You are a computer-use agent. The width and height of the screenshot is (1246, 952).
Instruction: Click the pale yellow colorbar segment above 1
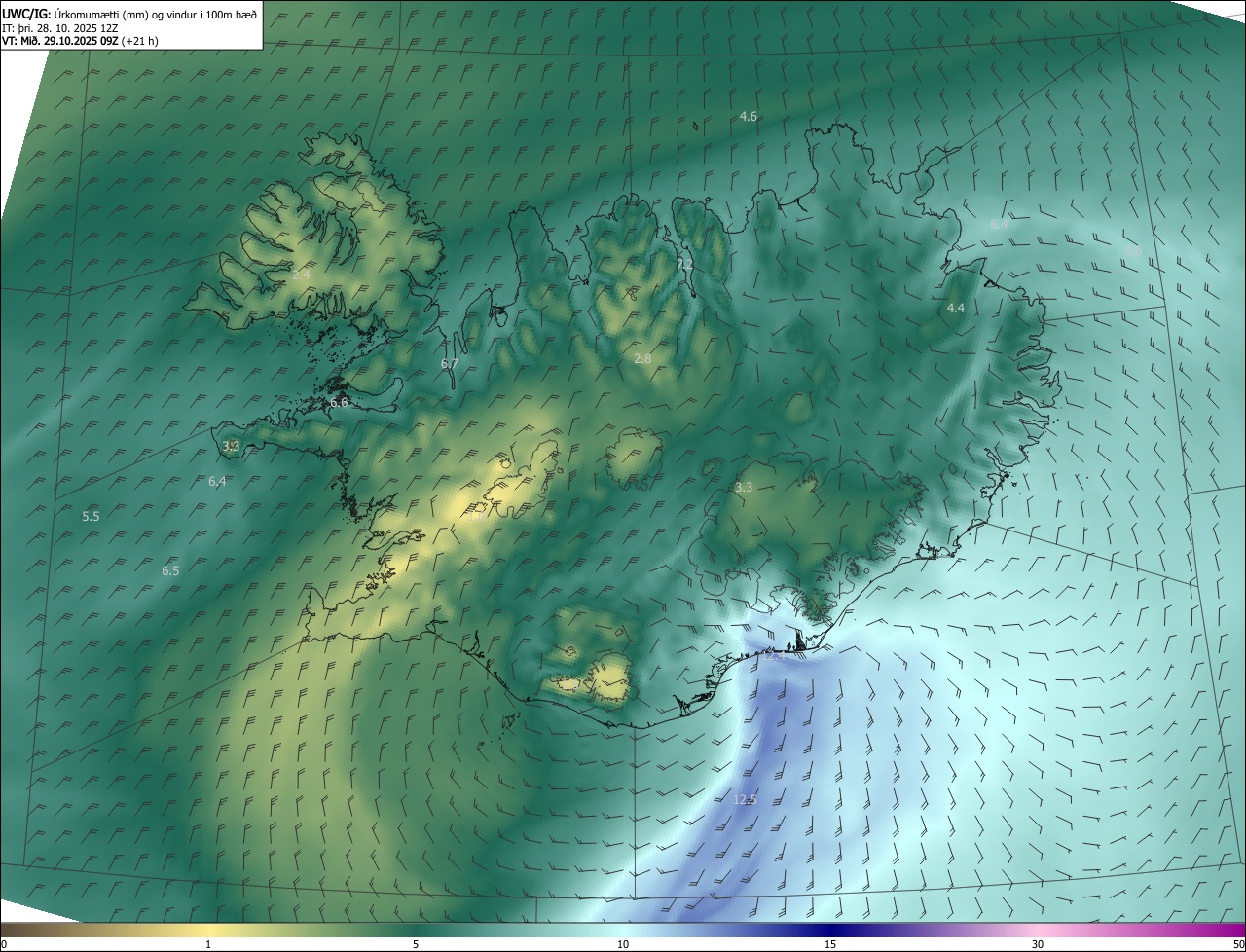[207, 930]
